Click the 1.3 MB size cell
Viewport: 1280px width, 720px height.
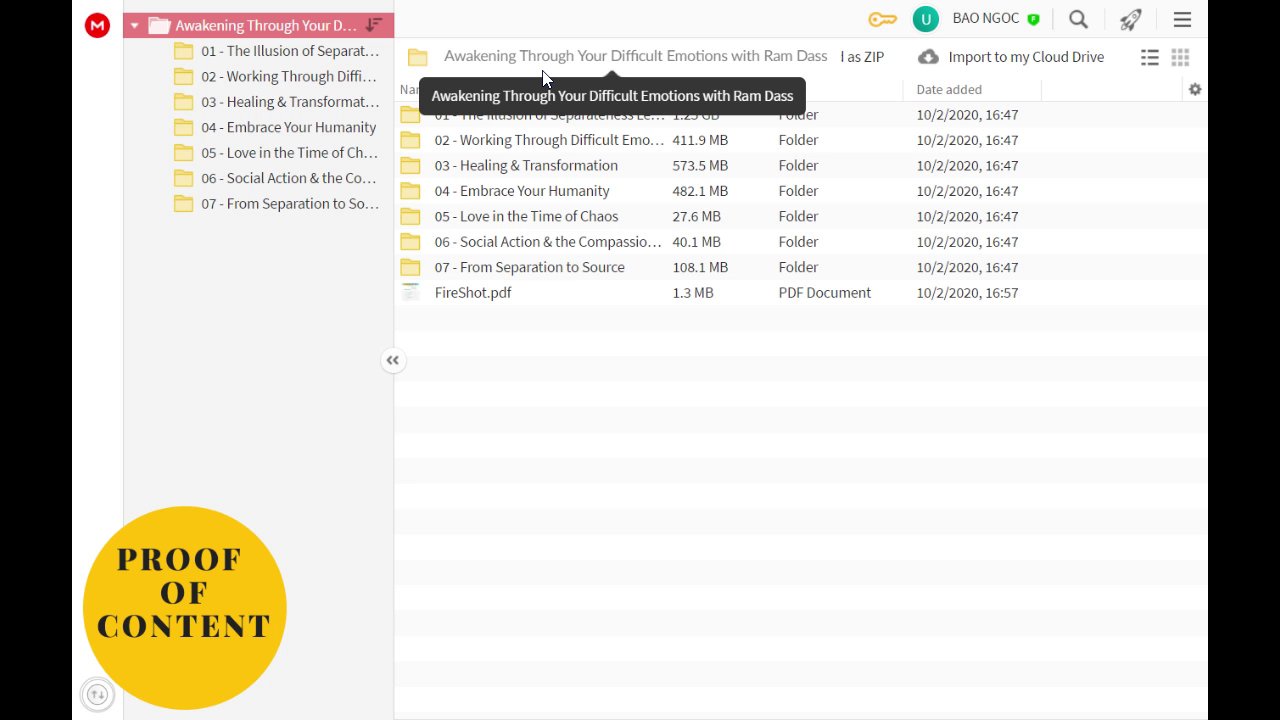693,293
